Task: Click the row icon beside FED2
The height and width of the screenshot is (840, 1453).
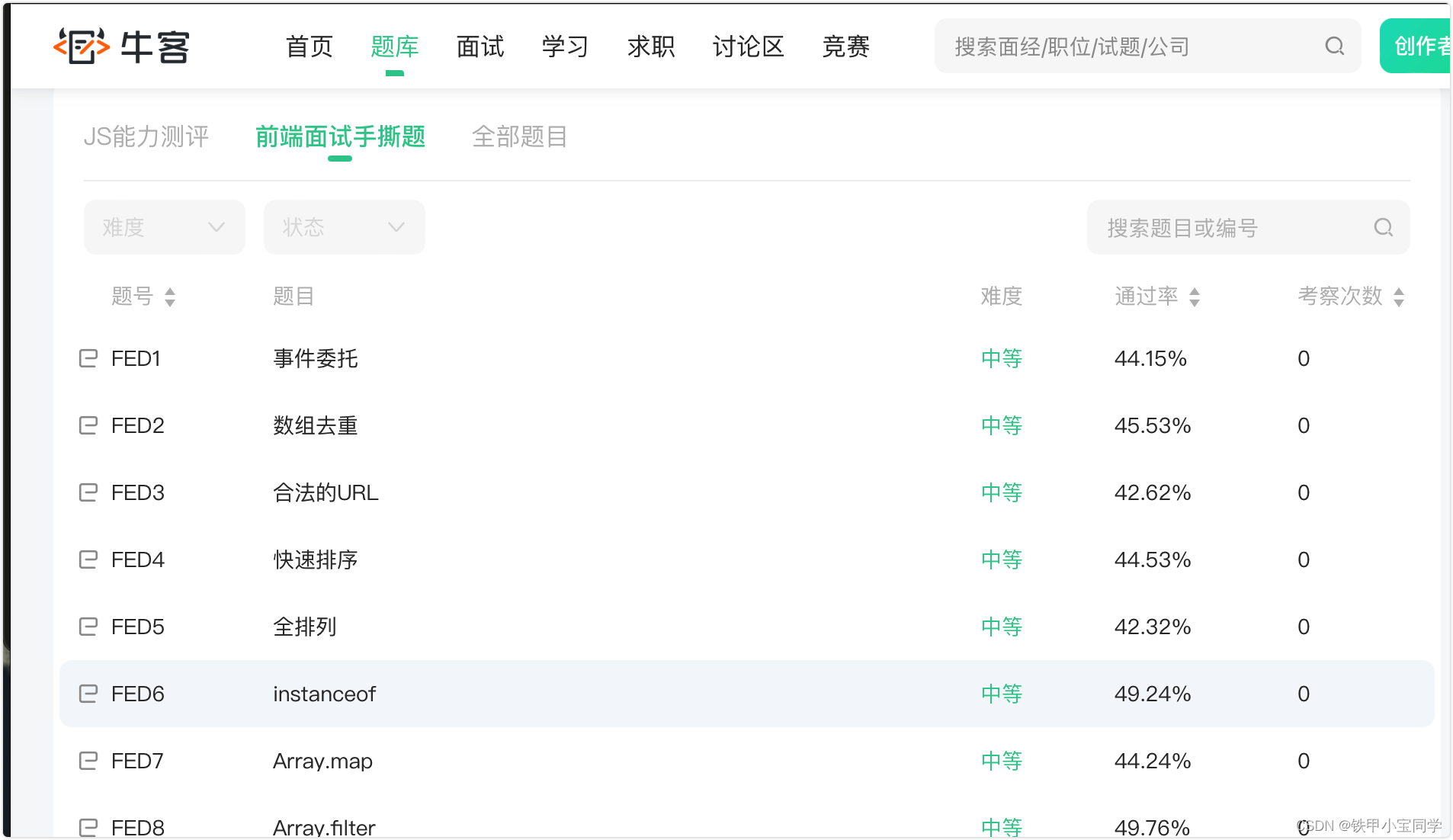Action: pyautogui.click(x=88, y=425)
